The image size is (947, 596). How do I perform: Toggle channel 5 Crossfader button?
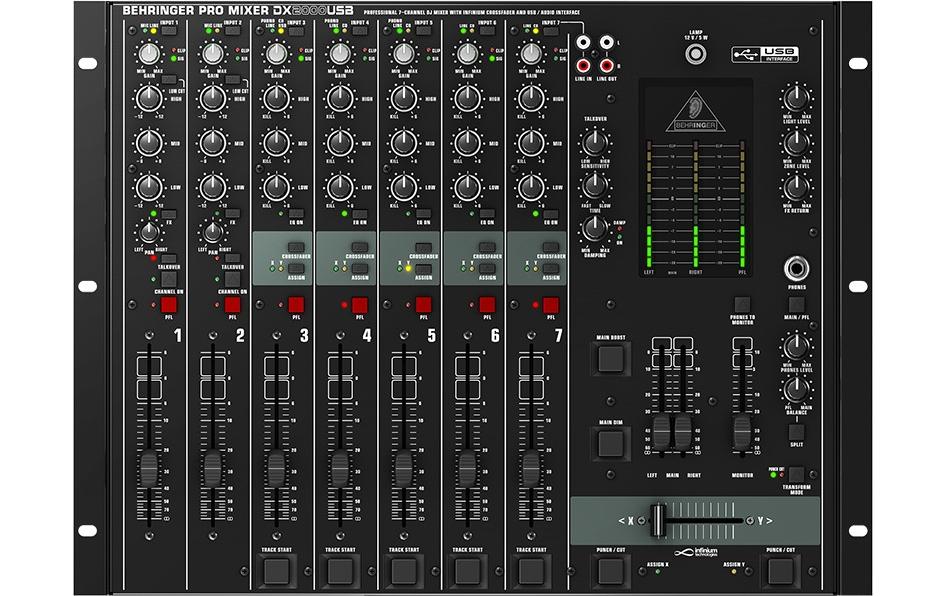coord(423,248)
